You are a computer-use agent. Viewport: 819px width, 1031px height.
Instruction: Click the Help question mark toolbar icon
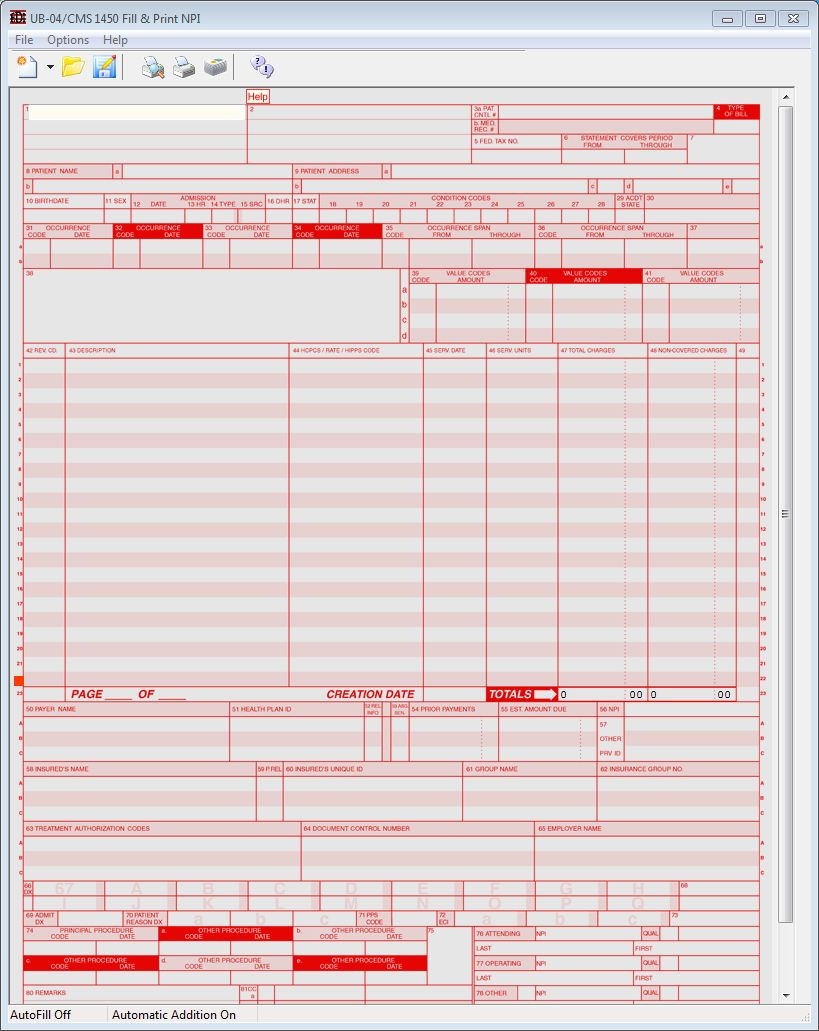click(262, 67)
